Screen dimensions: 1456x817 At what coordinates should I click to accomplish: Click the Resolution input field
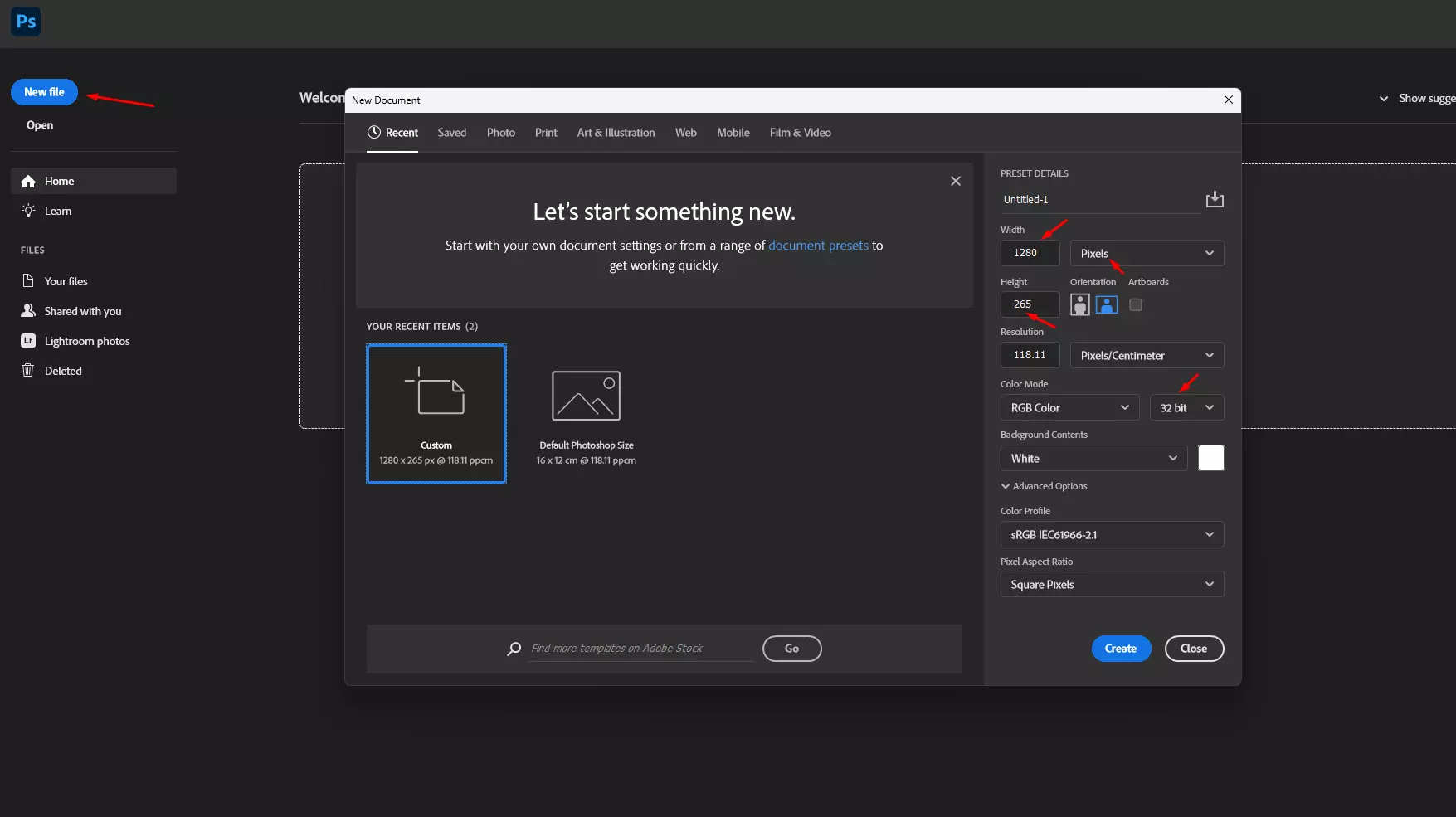[x=1030, y=355]
